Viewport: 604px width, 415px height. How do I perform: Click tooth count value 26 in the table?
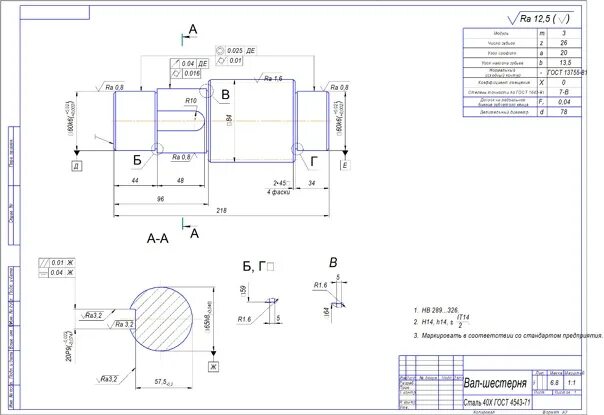[x=564, y=43]
